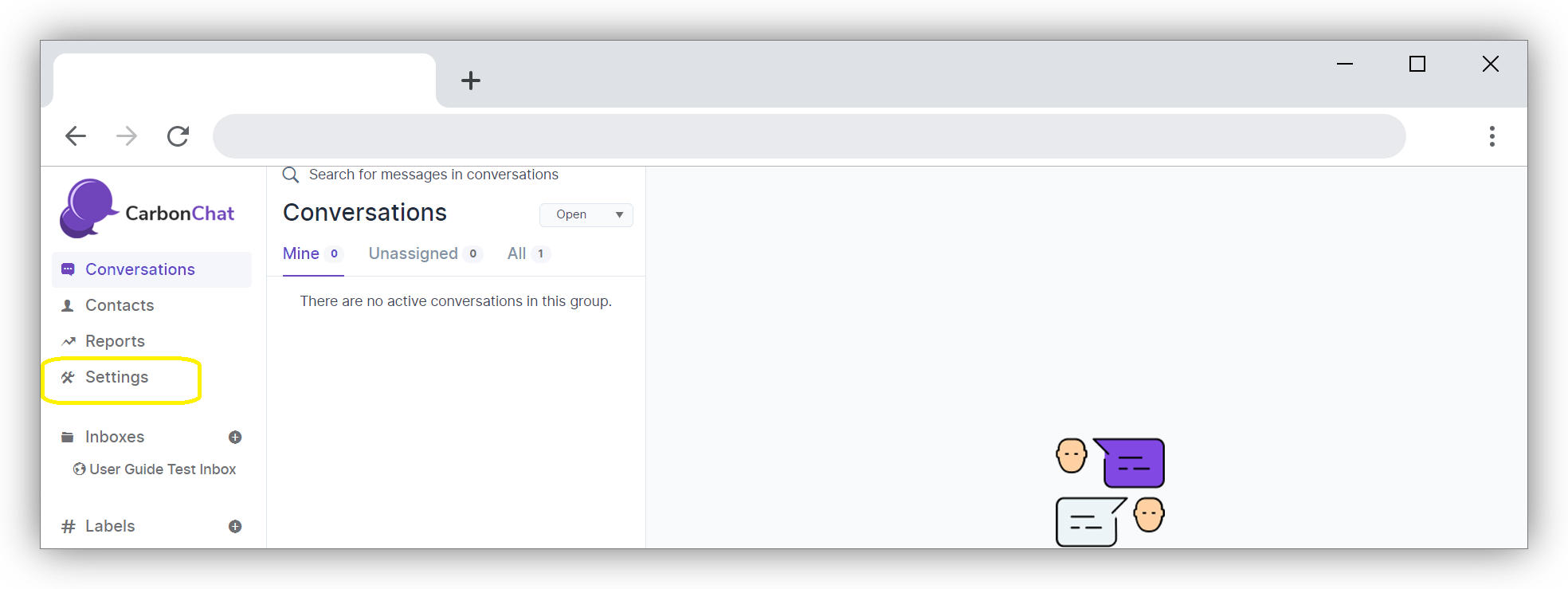Open Settings from the sidebar
1568x589 pixels.
pyautogui.click(x=116, y=377)
